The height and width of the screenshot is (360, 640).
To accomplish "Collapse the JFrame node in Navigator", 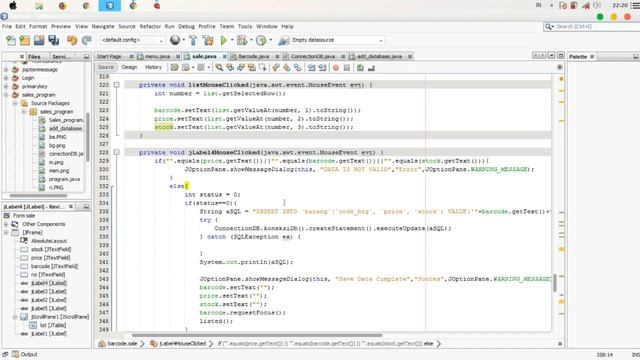I will tap(6, 232).
